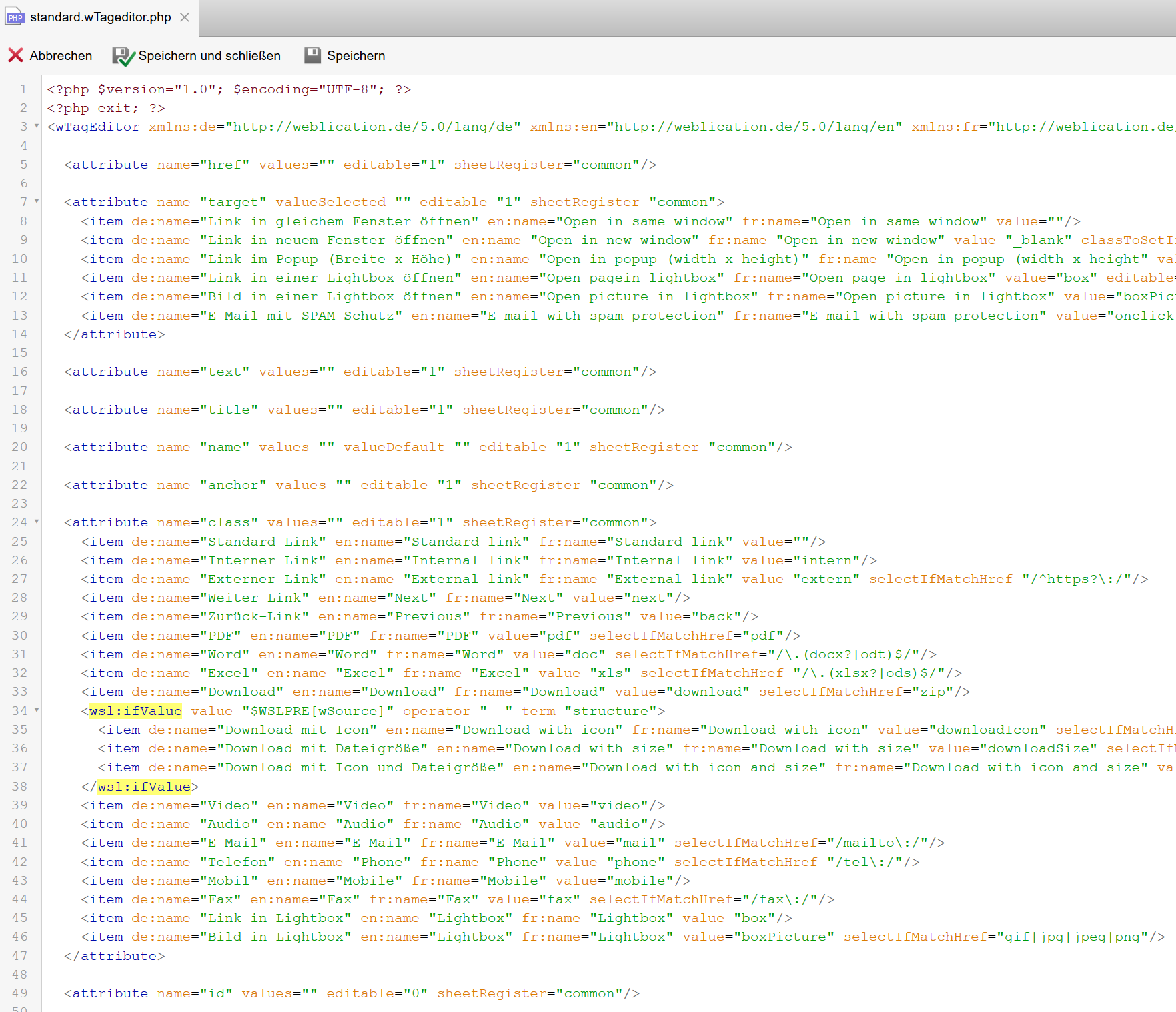Click "Link in neuem Fenster öffnen" text
Screen dimensions: 1176x1012
[327, 240]
